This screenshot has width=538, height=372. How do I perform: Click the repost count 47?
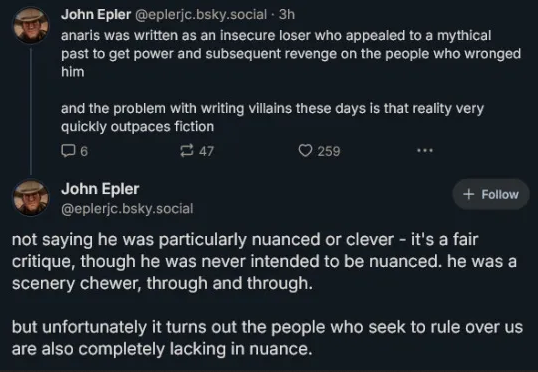pos(207,151)
